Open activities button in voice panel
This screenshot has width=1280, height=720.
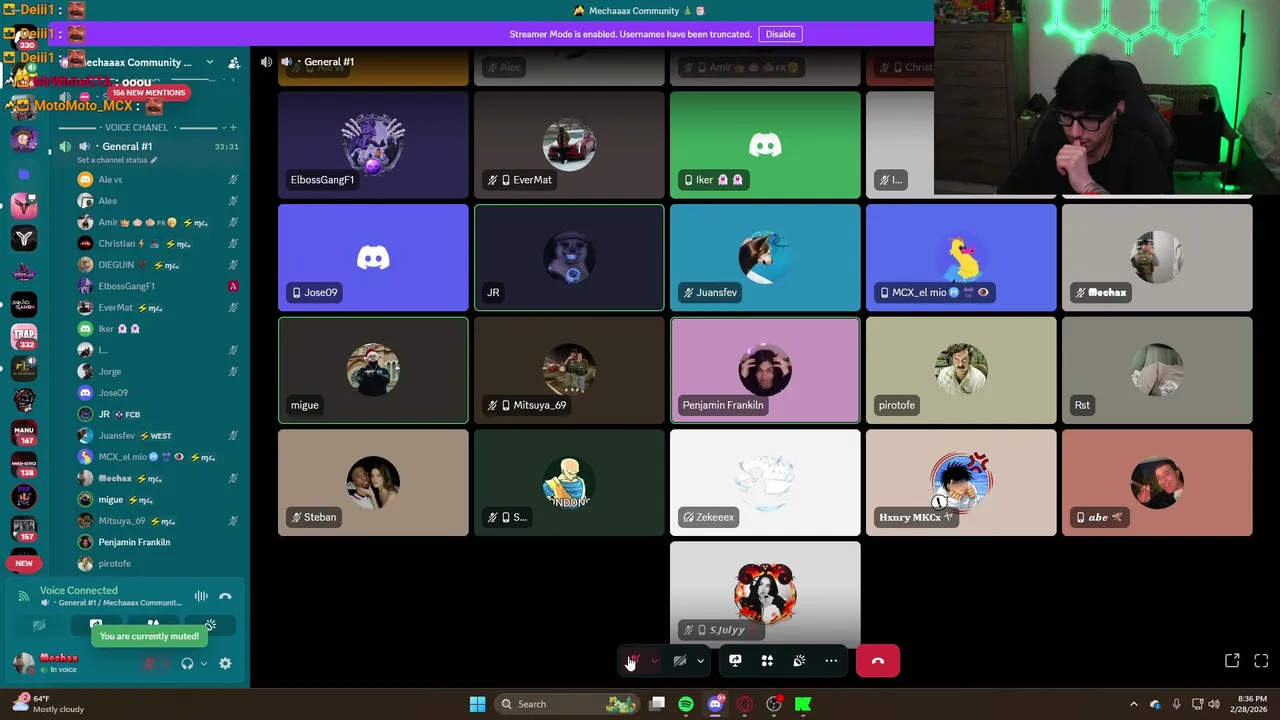point(153,626)
